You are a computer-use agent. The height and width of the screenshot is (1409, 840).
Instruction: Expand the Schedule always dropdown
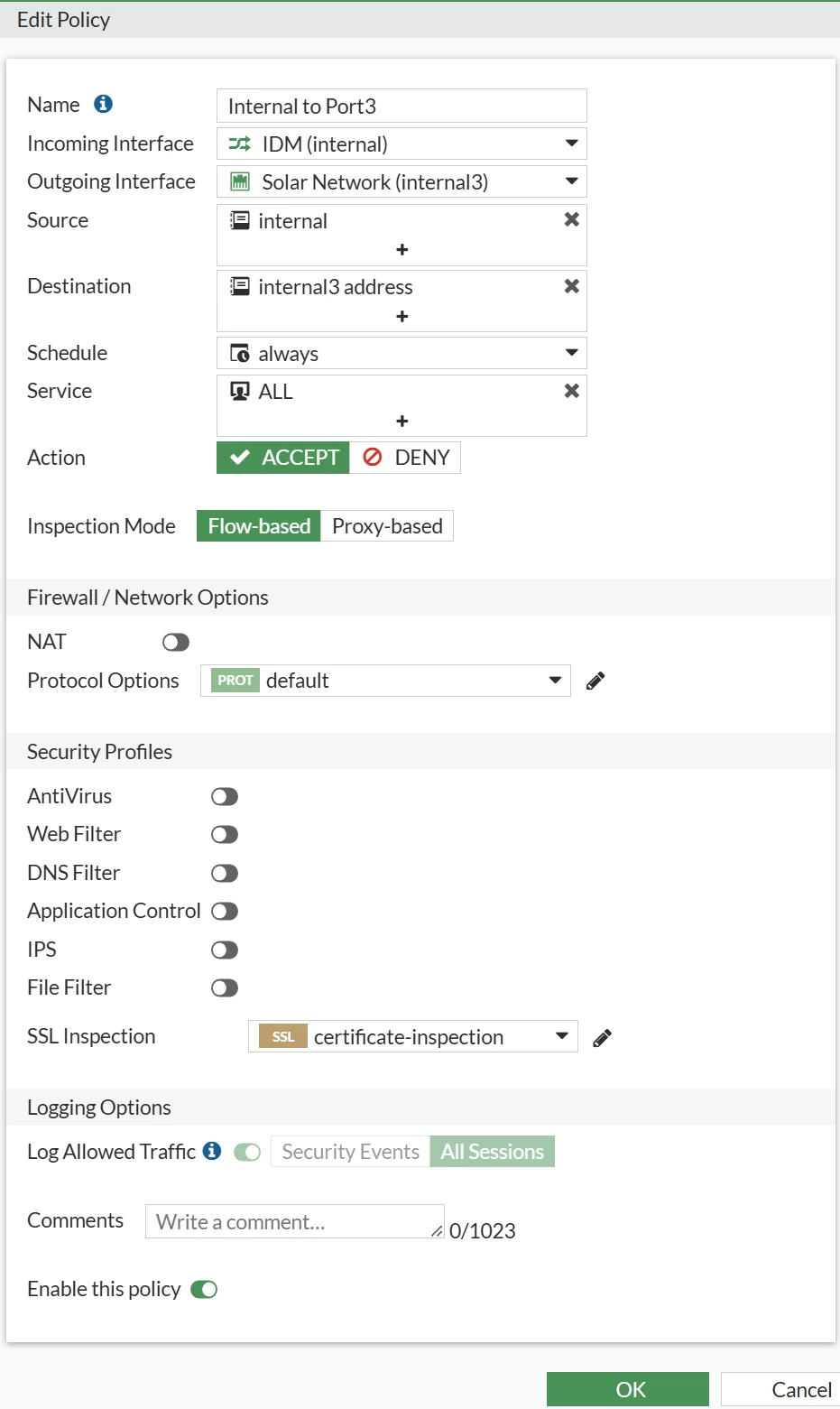click(x=402, y=353)
